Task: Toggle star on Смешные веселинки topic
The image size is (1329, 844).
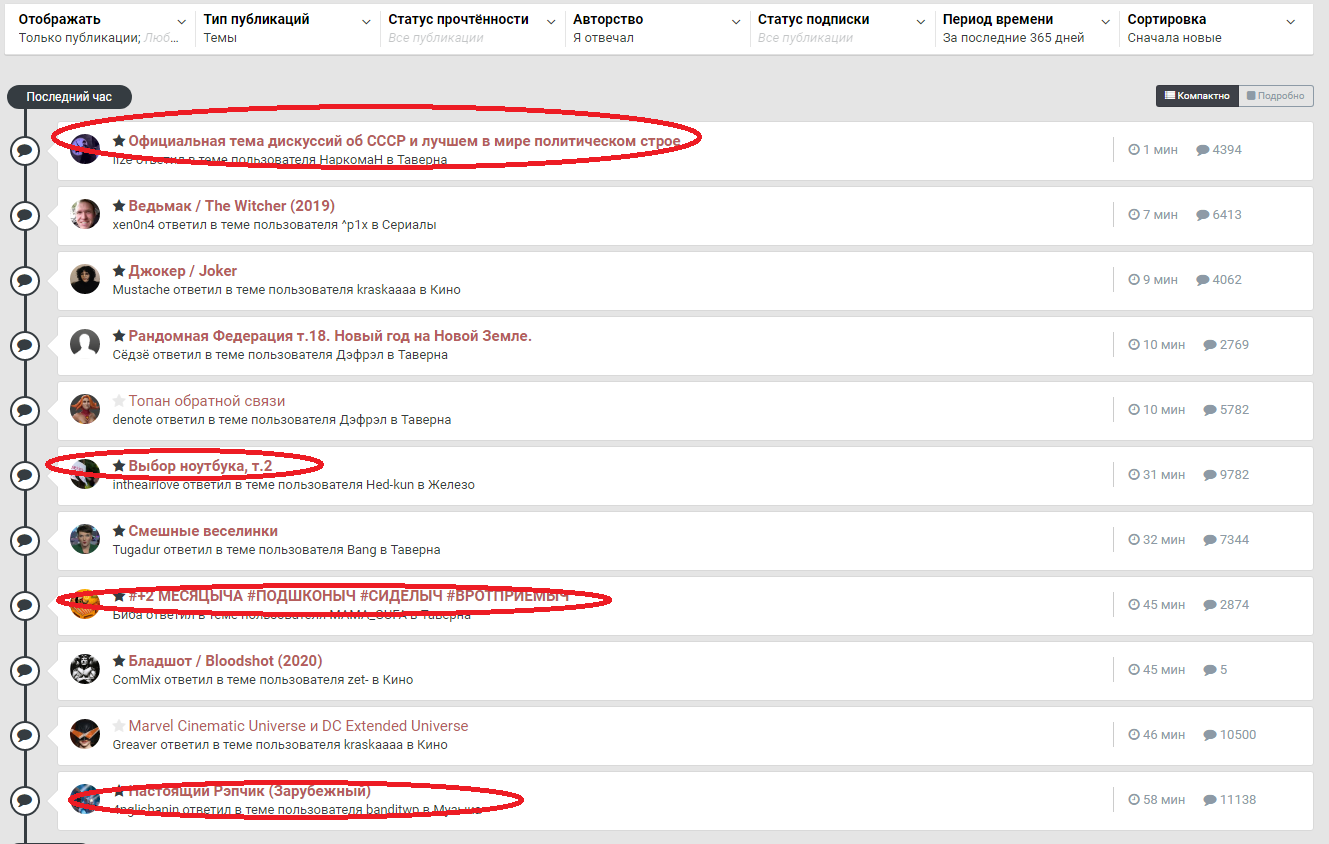Action: click(x=119, y=531)
